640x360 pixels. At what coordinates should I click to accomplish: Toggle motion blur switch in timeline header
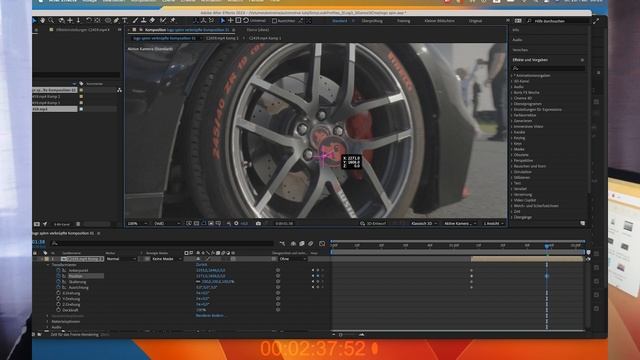311,243
